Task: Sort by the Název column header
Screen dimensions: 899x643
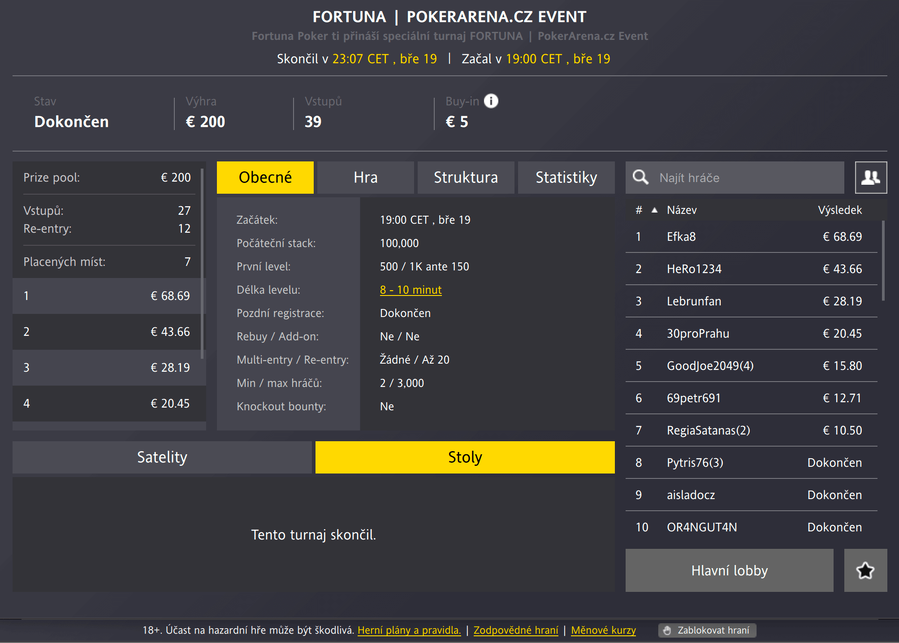Action: 681,210
